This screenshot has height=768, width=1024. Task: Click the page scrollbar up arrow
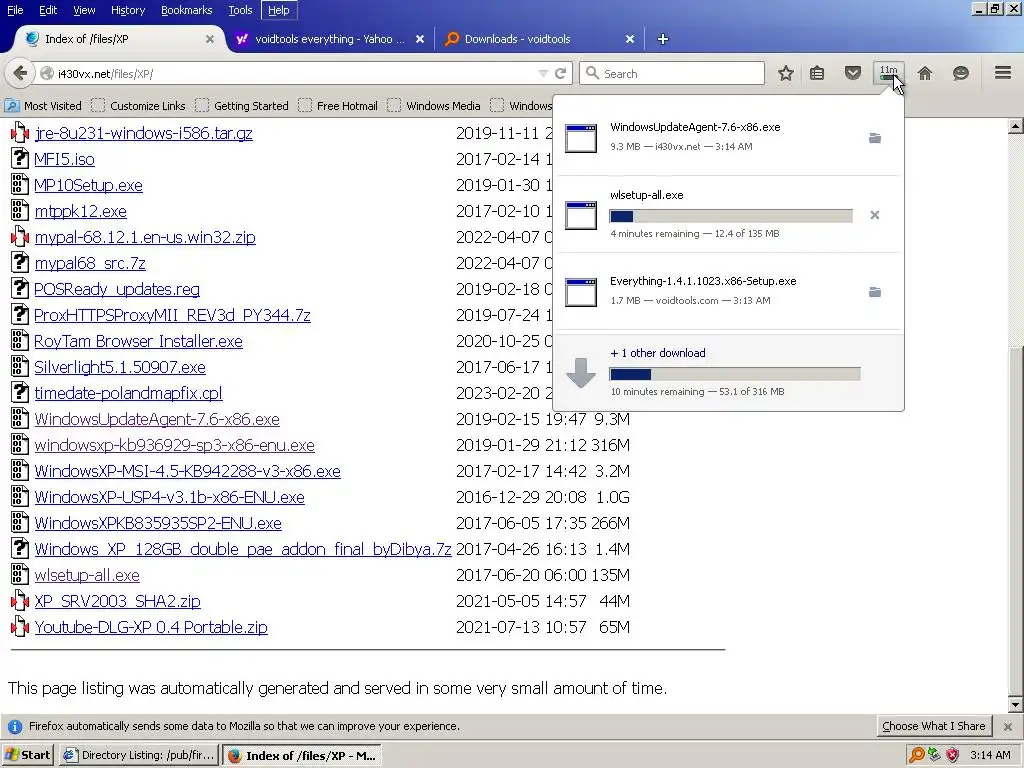tap(1015, 125)
